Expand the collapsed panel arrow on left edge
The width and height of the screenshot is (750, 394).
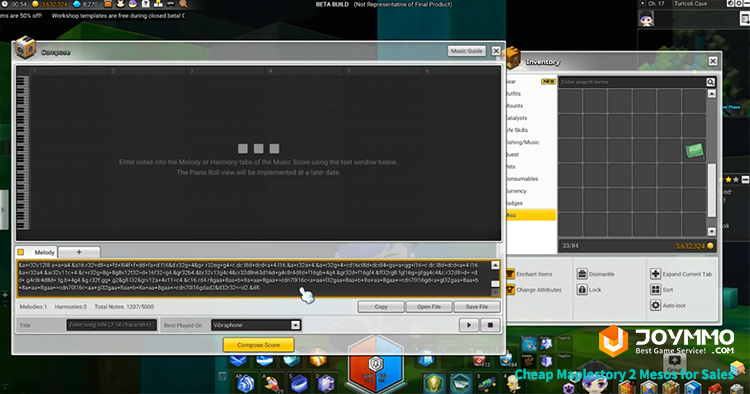click(x=3, y=209)
